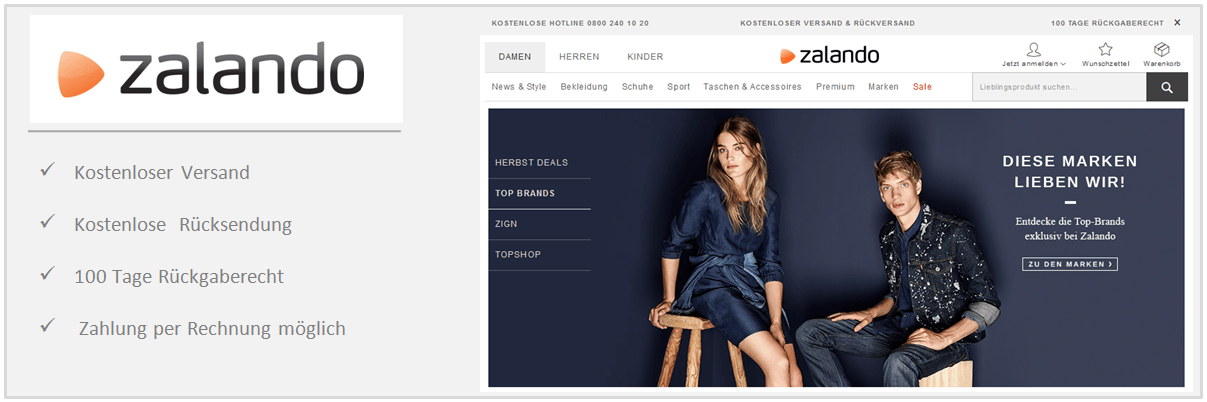Click the Kostenlose Rücksendung bullet text
This screenshot has width=1207, height=402.
pyautogui.click(x=183, y=225)
